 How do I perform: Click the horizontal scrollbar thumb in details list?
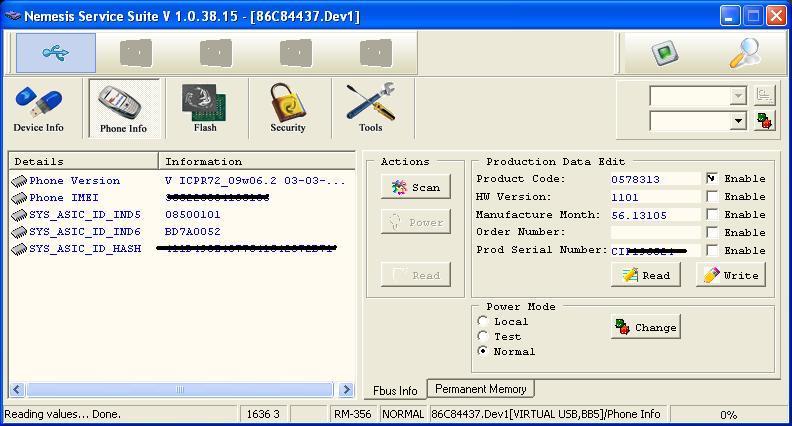tap(180, 389)
